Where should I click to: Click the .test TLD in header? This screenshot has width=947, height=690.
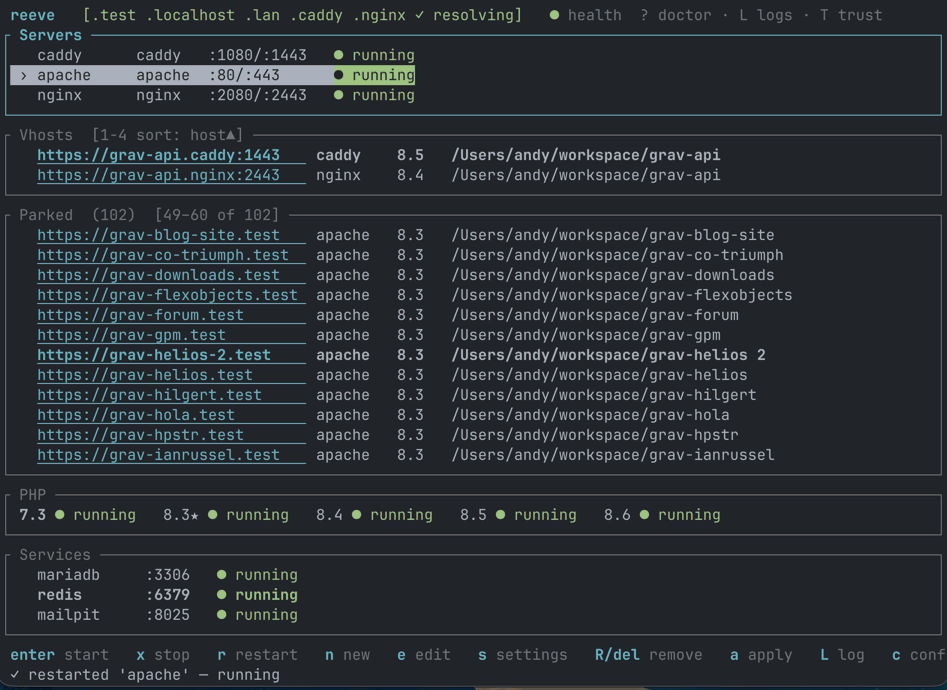point(114,15)
